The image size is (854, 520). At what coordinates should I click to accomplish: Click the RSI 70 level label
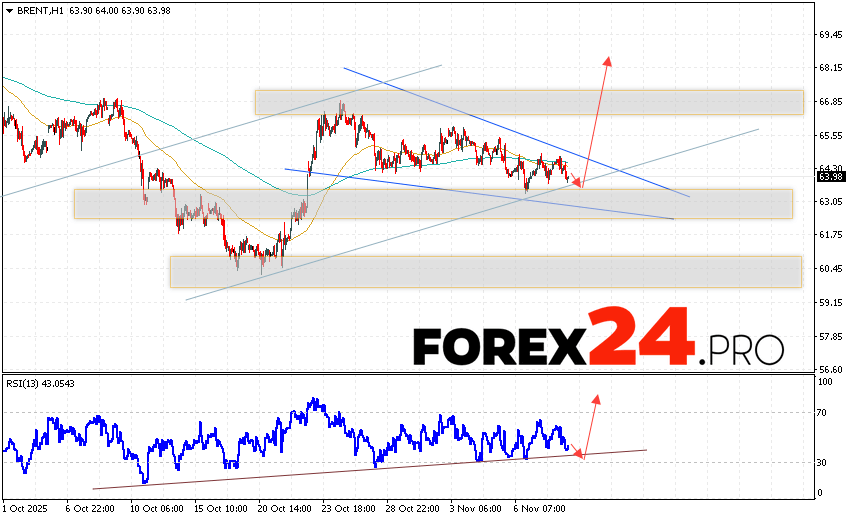(824, 412)
